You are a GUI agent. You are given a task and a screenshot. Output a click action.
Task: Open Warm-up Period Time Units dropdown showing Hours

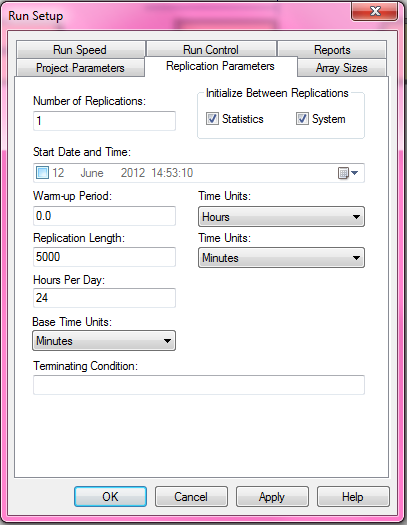281,217
